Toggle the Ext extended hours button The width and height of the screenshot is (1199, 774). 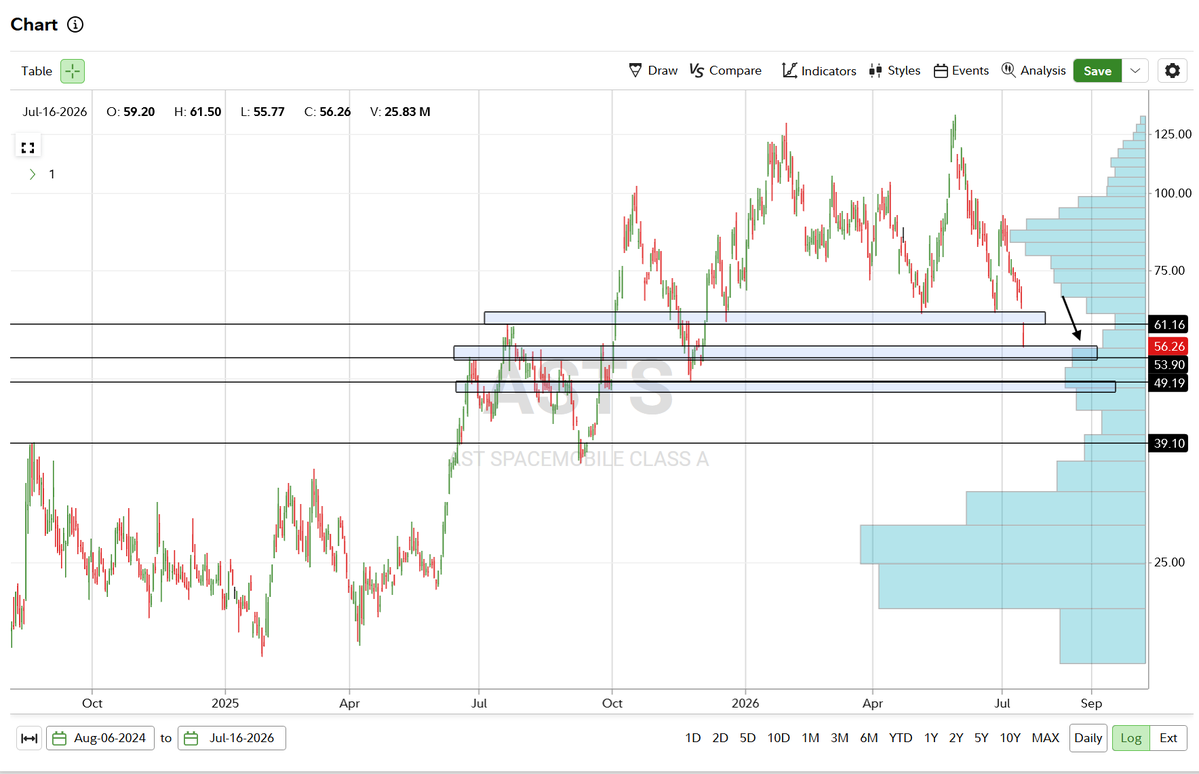[1168, 738]
